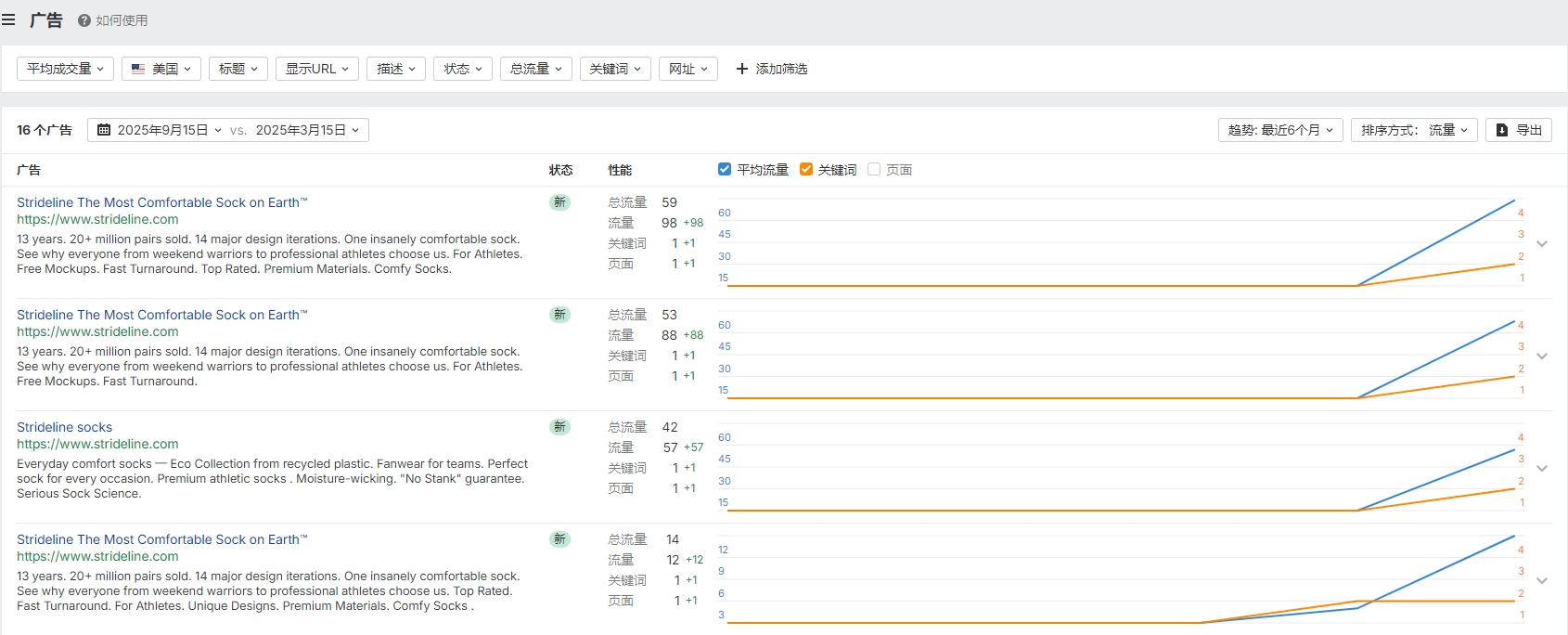
Task: Click the 如何使用 help question icon
Action: pyautogui.click(x=84, y=20)
